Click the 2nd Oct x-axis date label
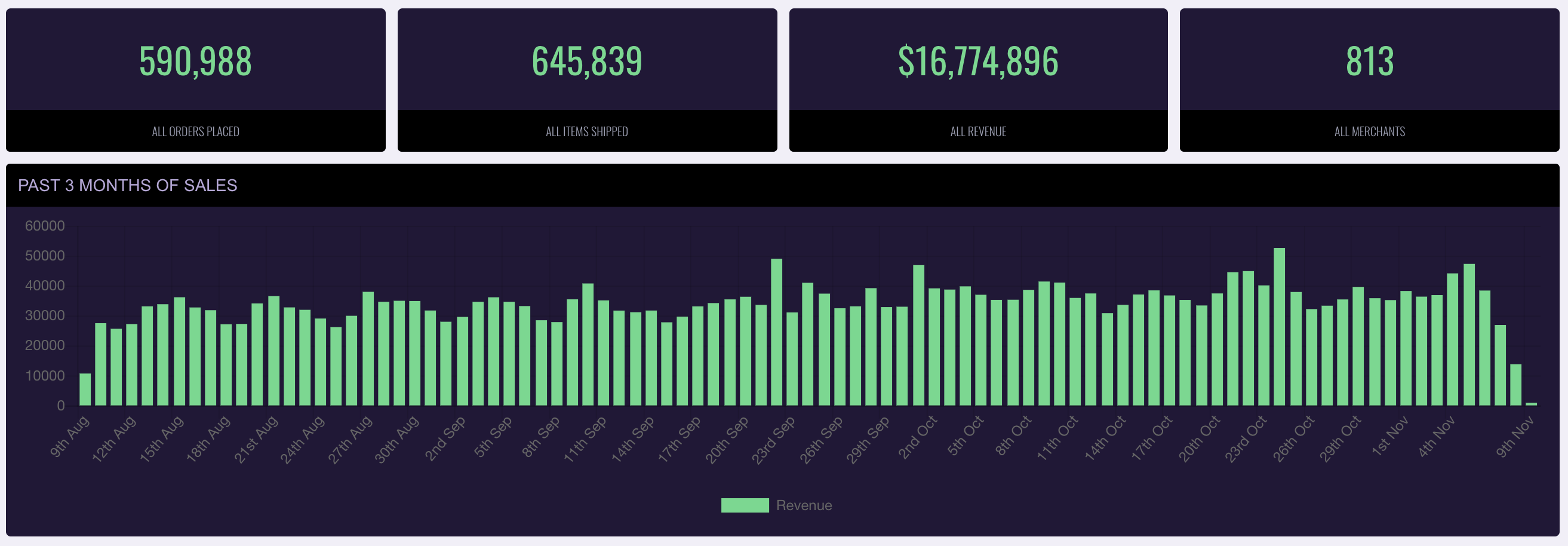 (917, 438)
